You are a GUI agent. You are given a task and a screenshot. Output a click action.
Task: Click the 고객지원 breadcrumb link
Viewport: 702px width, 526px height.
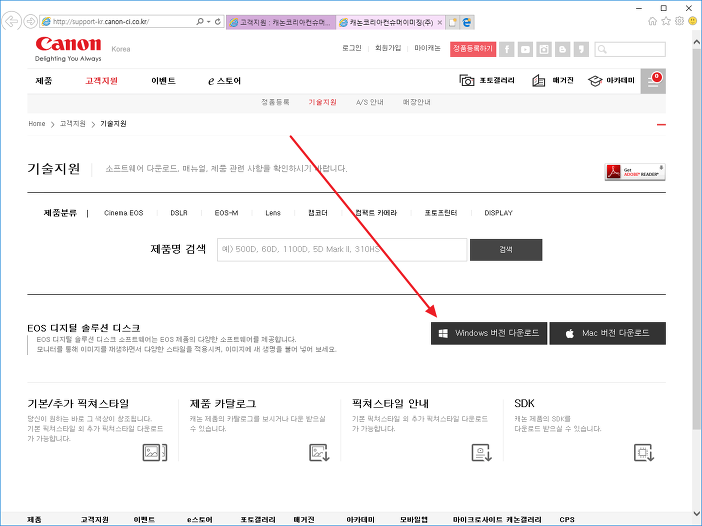coord(73,124)
